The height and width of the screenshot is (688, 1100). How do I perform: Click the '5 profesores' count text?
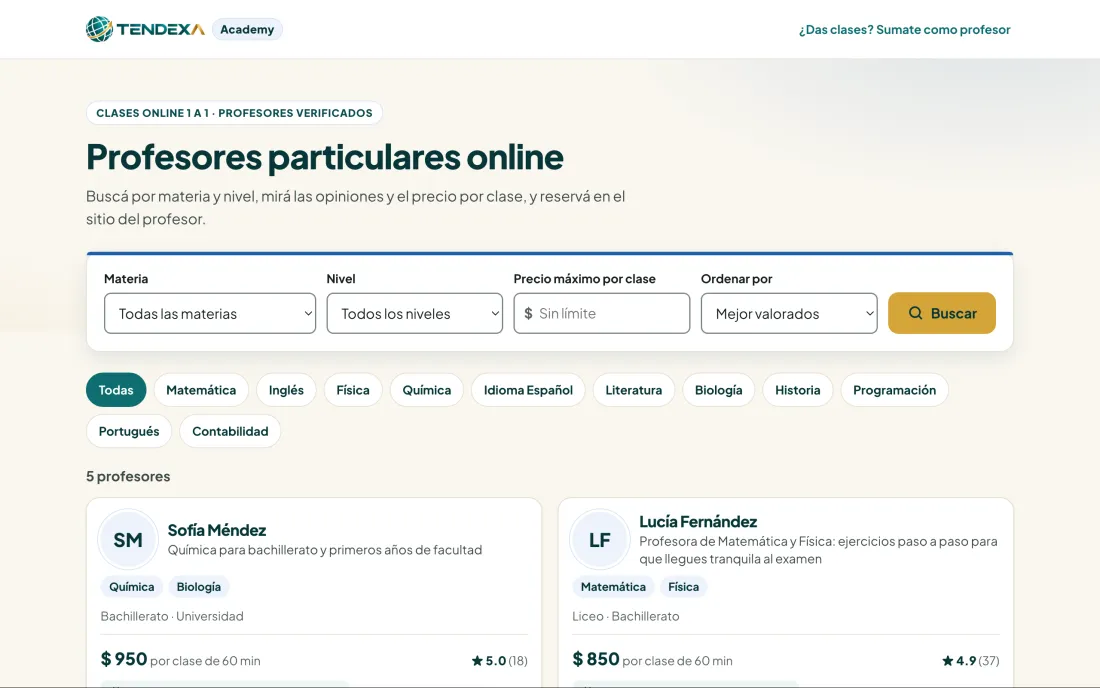pyautogui.click(x=128, y=476)
